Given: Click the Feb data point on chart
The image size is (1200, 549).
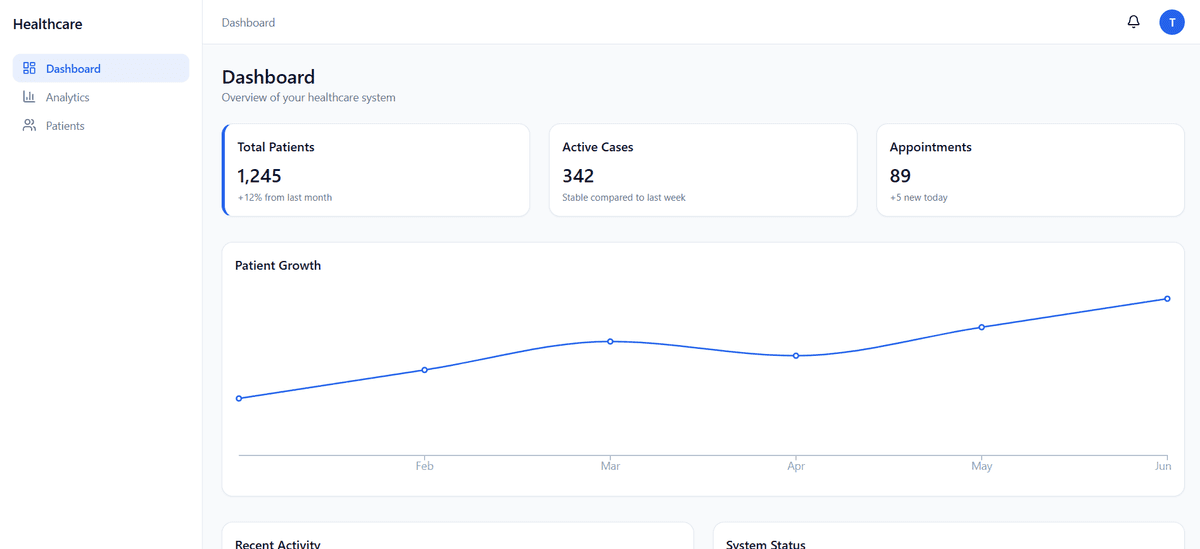Looking at the screenshot, I should pos(424,370).
